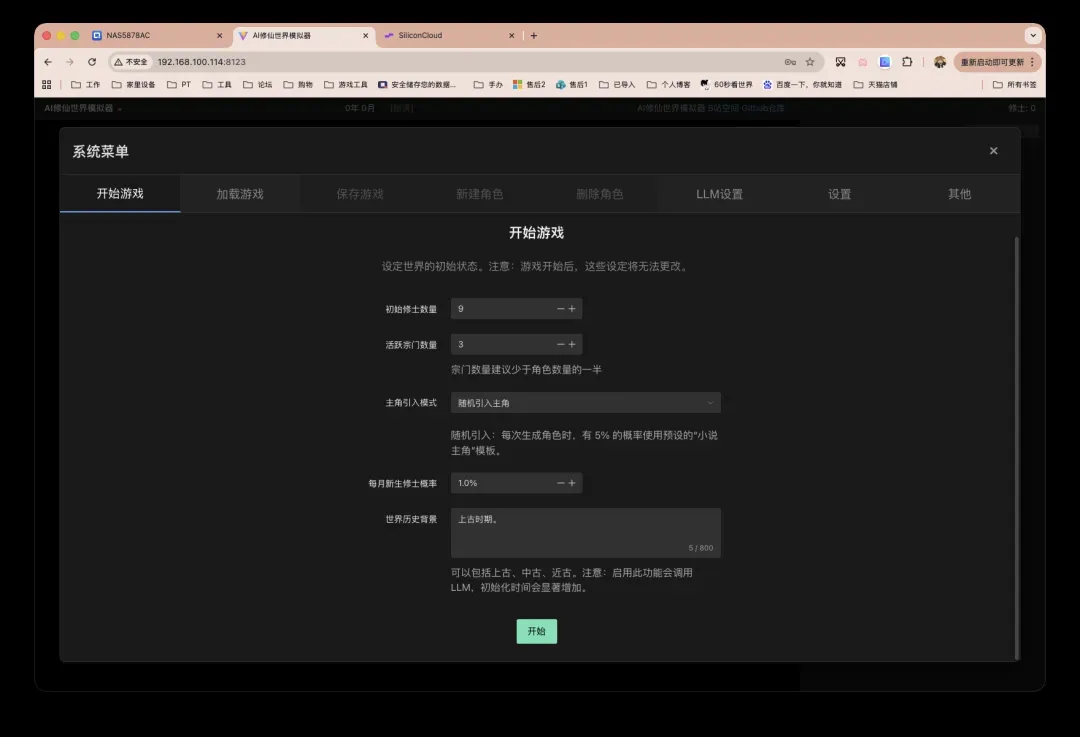Image resolution: width=1080 pixels, height=737 pixels.
Task: Go to the 设置 tab
Action: pyautogui.click(x=839, y=194)
